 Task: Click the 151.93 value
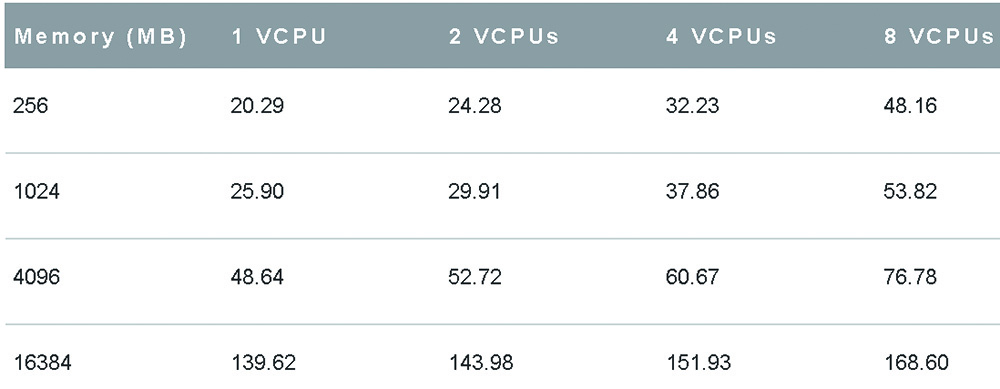(x=698, y=363)
